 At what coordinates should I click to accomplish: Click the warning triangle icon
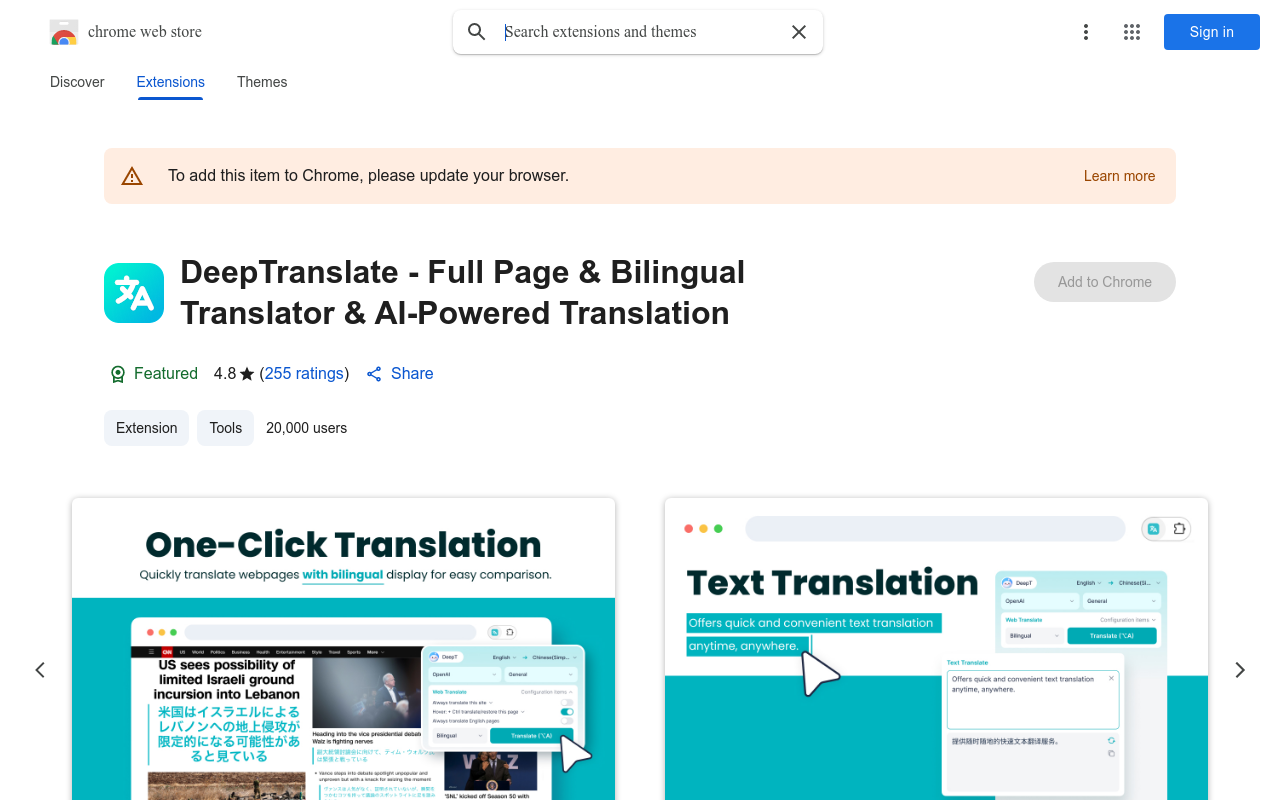[132, 176]
